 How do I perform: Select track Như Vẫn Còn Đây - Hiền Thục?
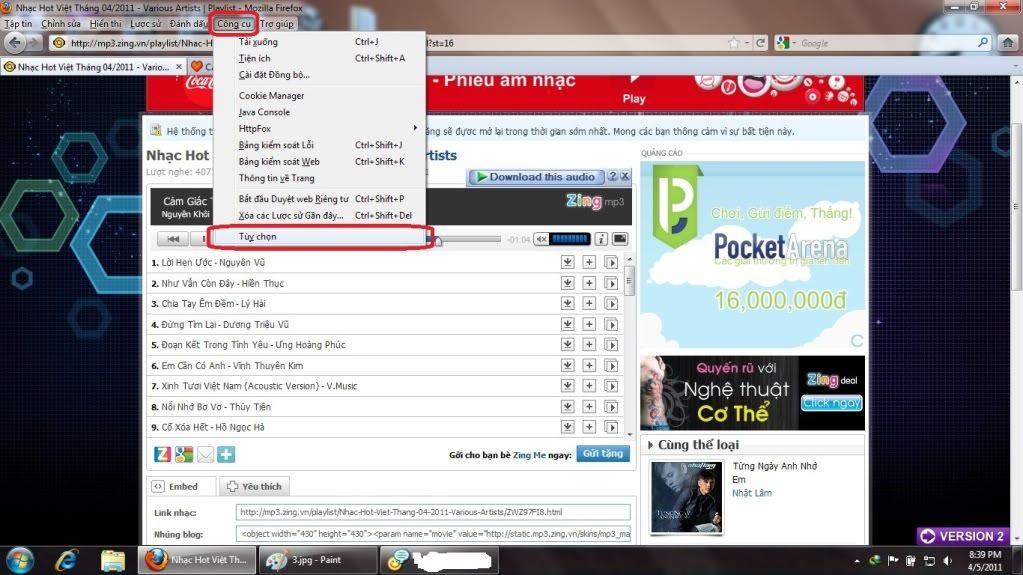point(222,283)
